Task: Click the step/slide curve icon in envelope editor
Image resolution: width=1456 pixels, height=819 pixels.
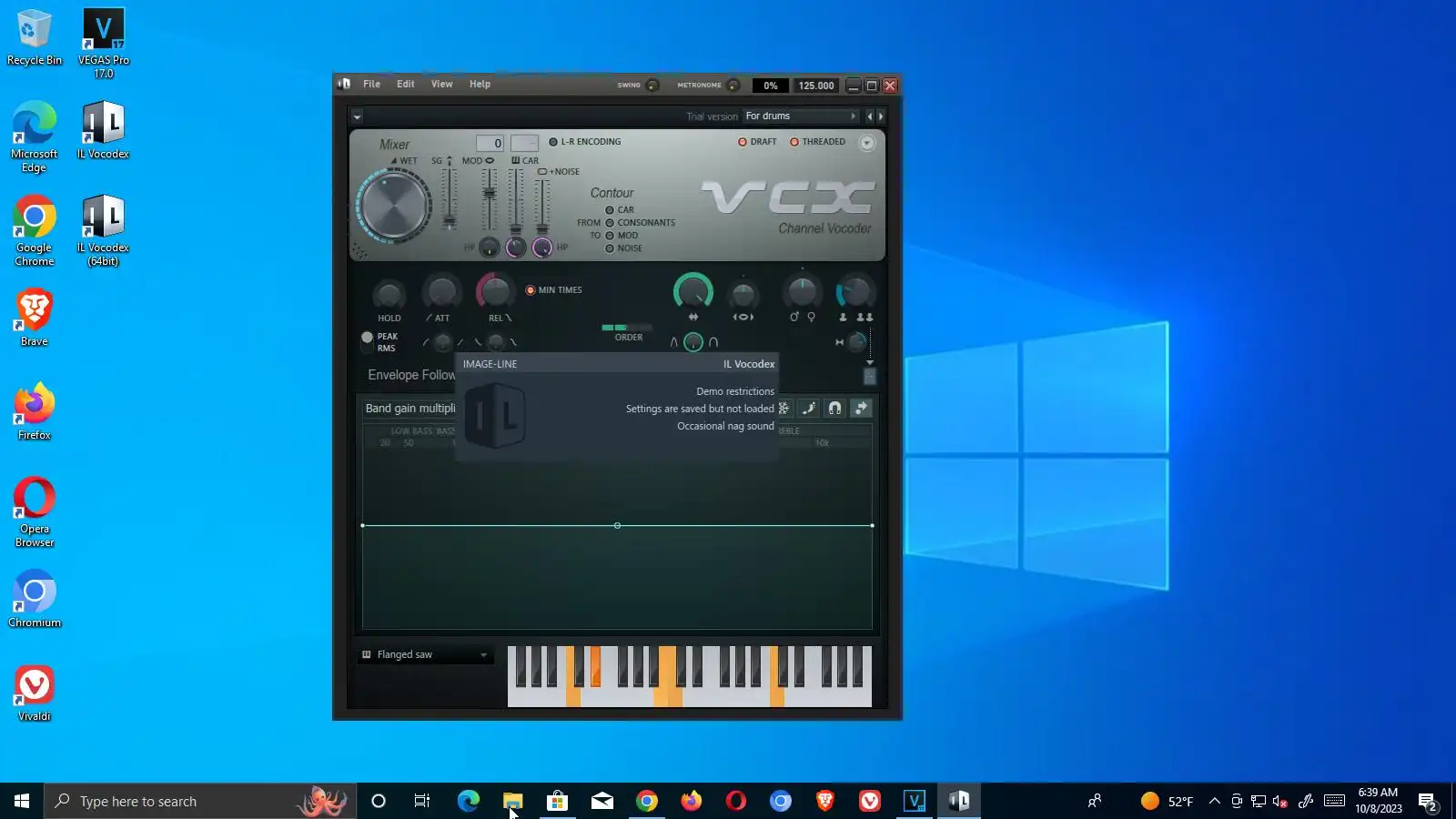Action: pos(809,409)
